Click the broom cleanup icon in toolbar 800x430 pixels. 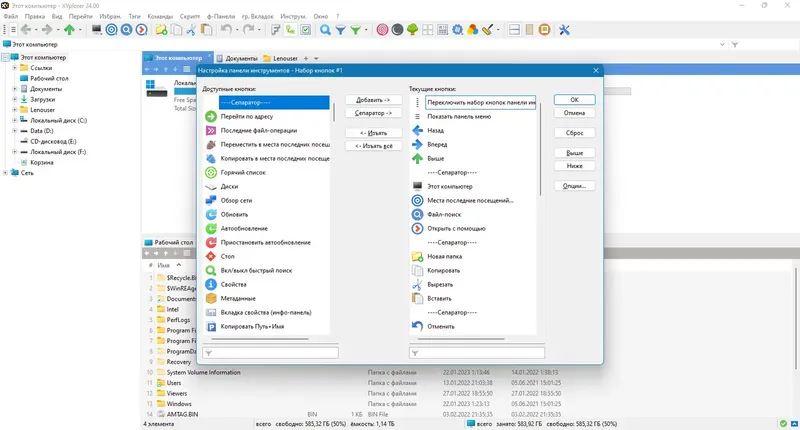[x=488, y=30]
